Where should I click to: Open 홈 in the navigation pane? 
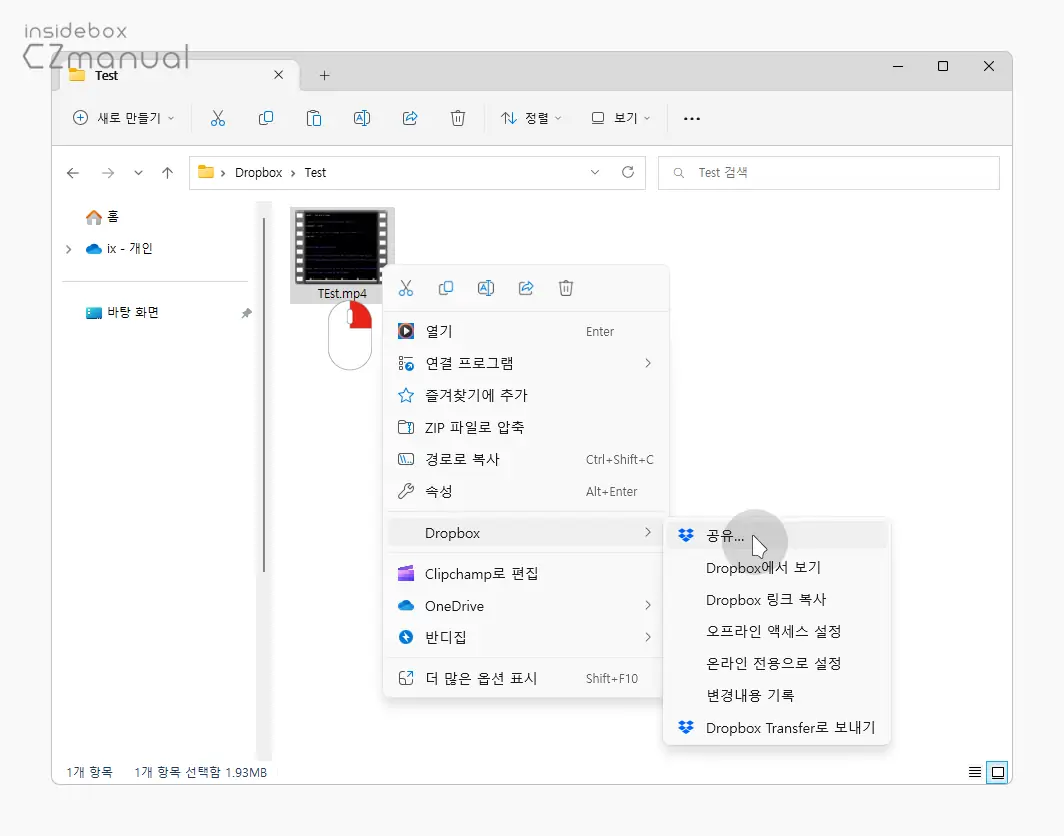coord(102,216)
